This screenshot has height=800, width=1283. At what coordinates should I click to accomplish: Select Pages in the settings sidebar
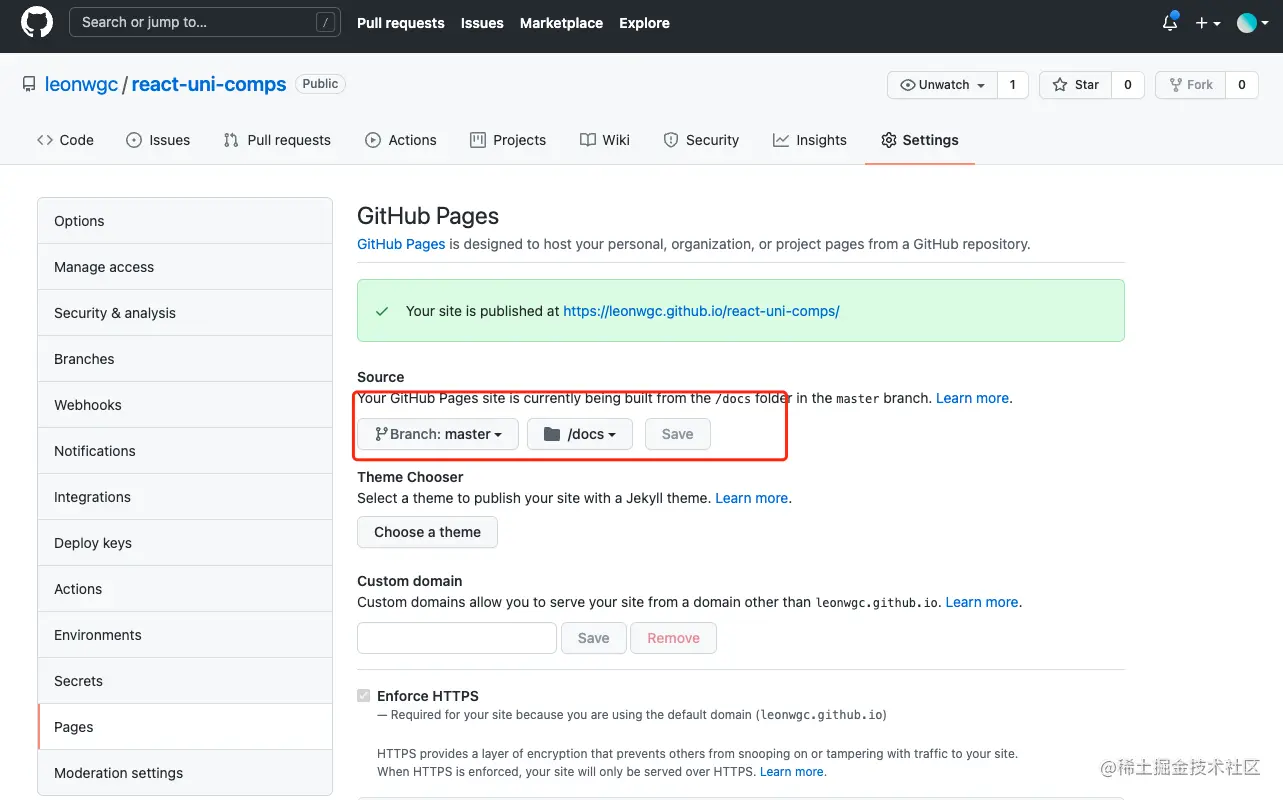[73, 726]
